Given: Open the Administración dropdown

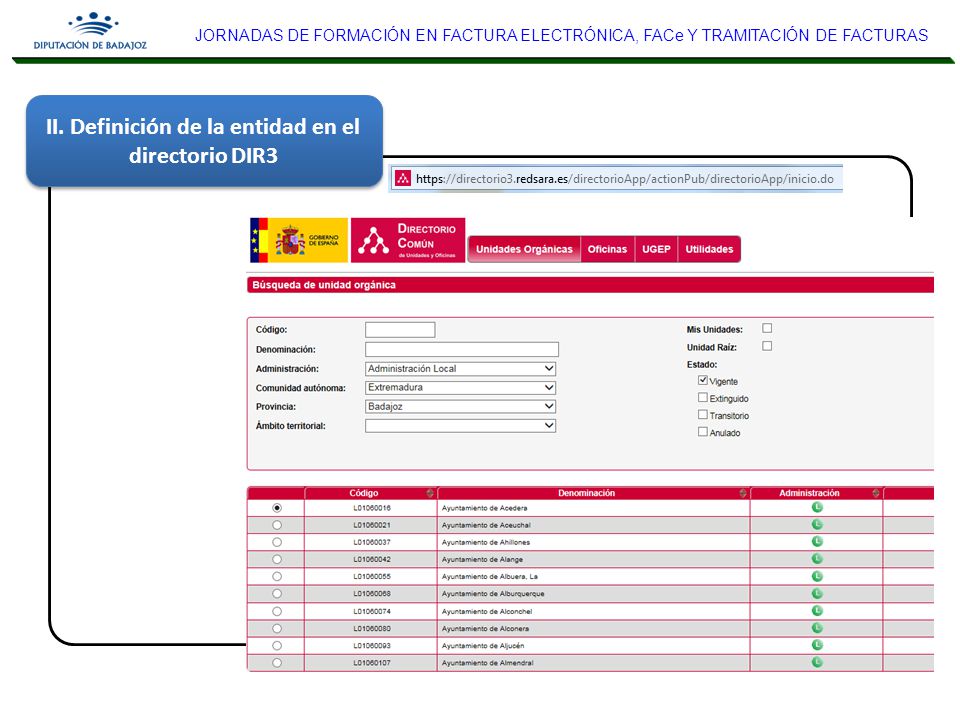Looking at the screenshot, I should pos(460,369).
